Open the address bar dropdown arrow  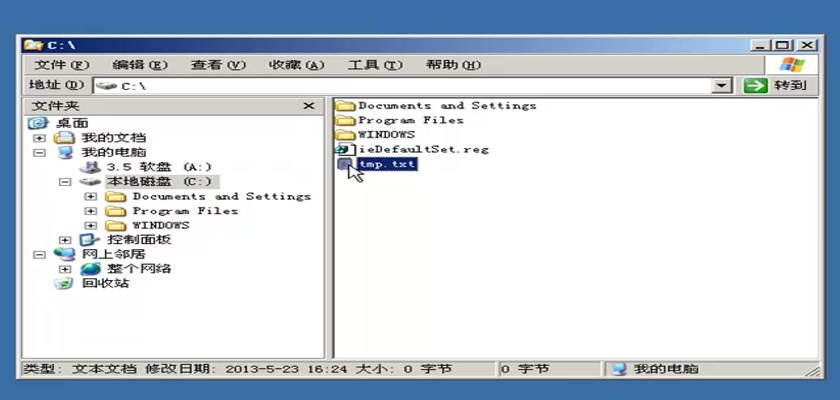coord(722,86)
